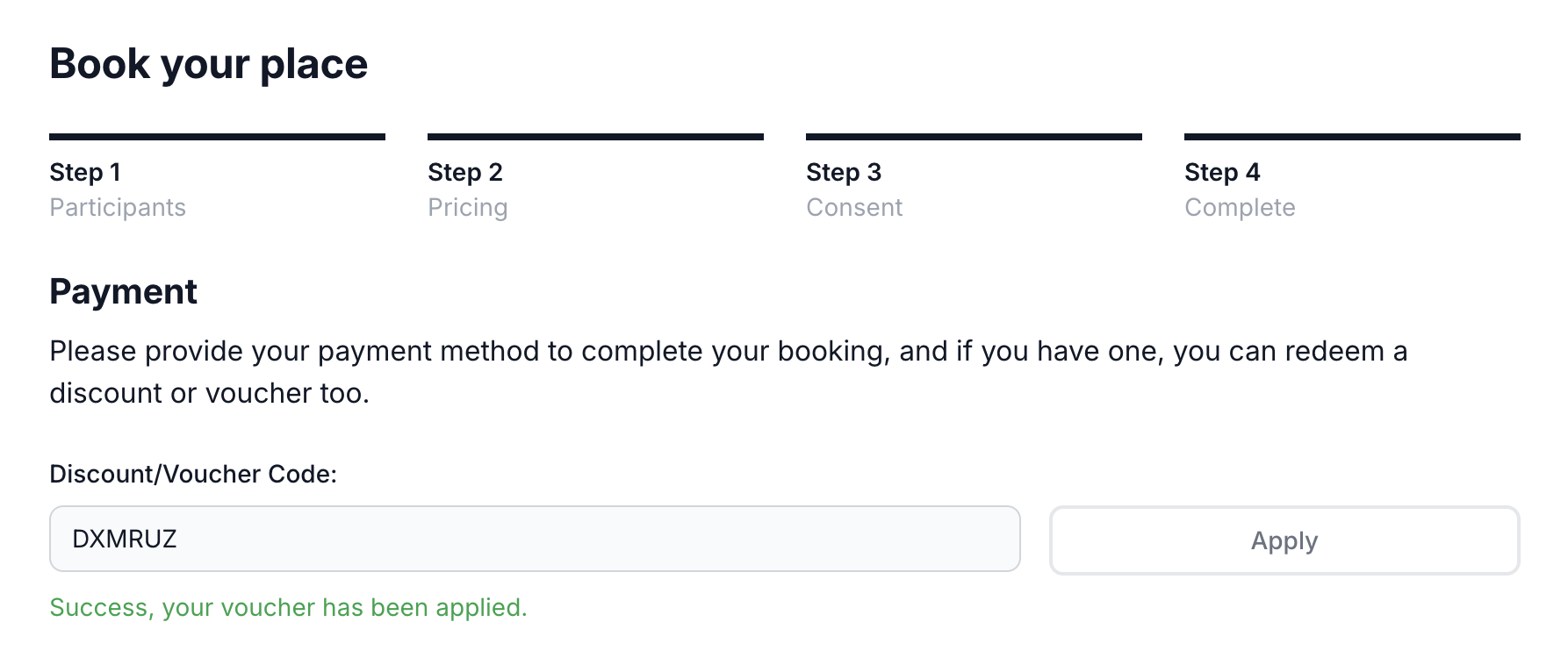Click the Participants step label
The width and height of the screenshot is (1568, 658).
pyautogui.click(x=118, y=208)
